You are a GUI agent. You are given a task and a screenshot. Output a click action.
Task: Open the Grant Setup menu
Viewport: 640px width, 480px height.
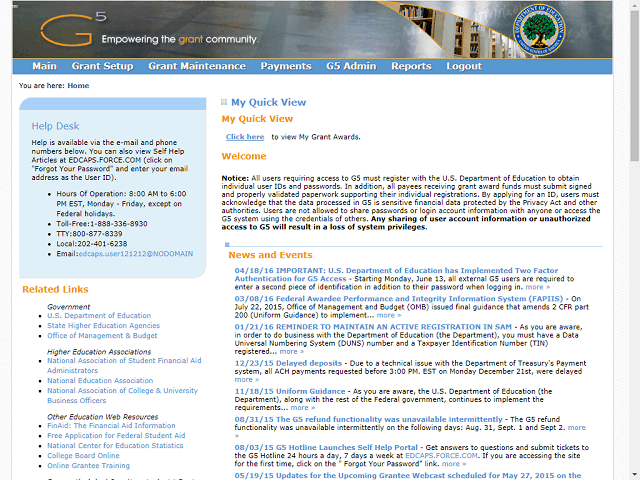[102, 66]
